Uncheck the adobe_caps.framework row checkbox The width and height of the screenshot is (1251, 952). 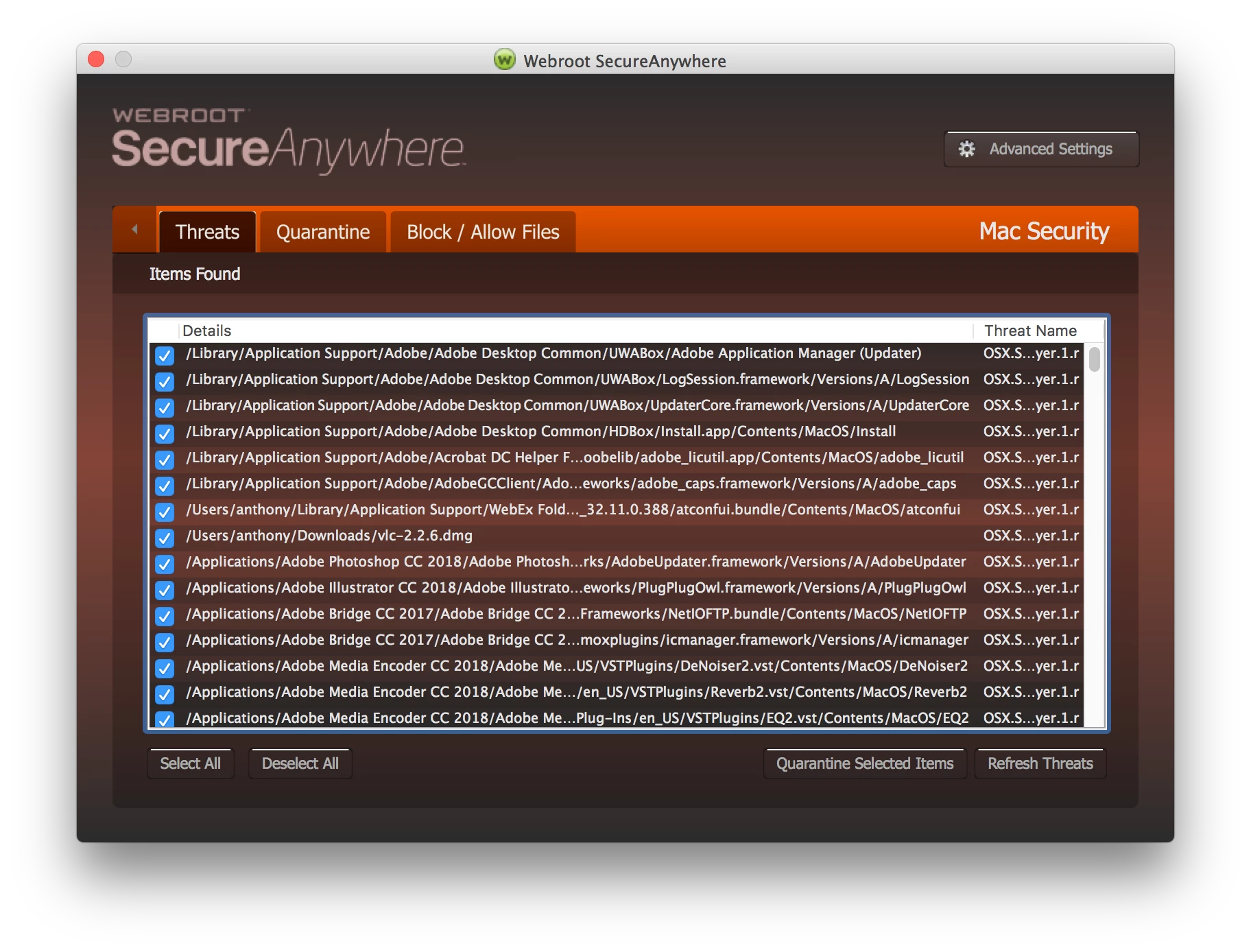(x=165, y=486)
